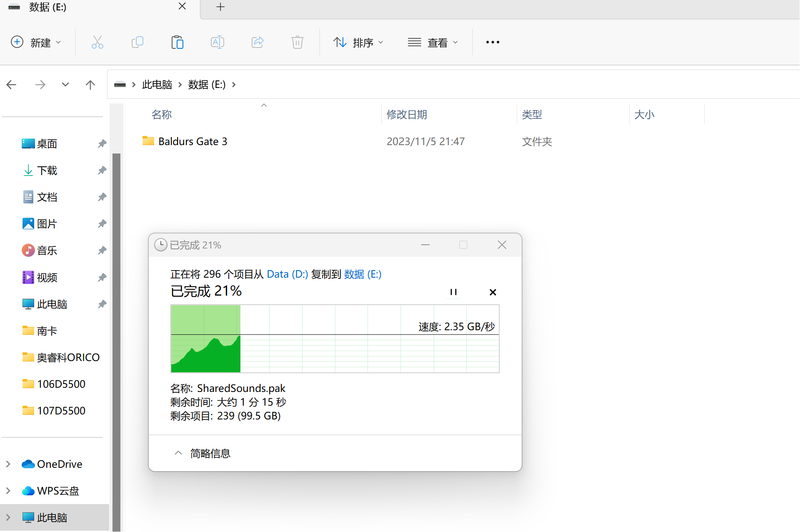Image resolution: width=800 pixels, height=532 pixels.
Task: Click 数据 (E:) in the address breadcrumb
Action: 207,85
